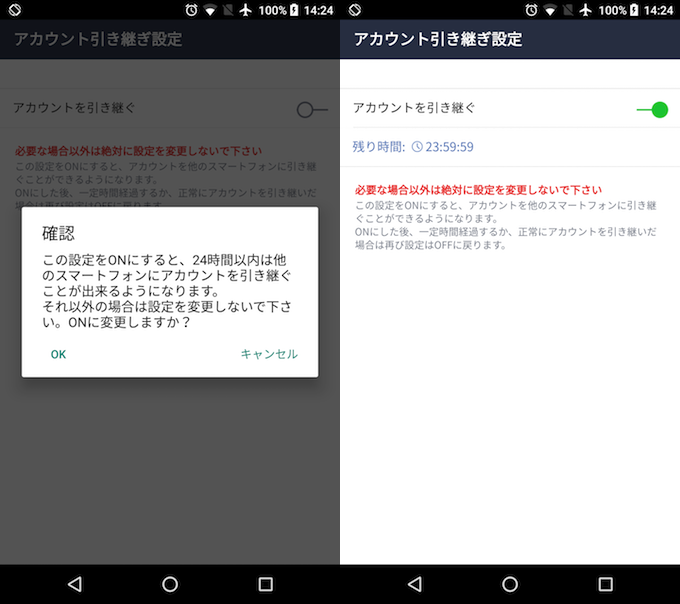Tap clock icon beside 残り時間 countdown
Viewport: 680px width, 604px height.
click(417, 147)
